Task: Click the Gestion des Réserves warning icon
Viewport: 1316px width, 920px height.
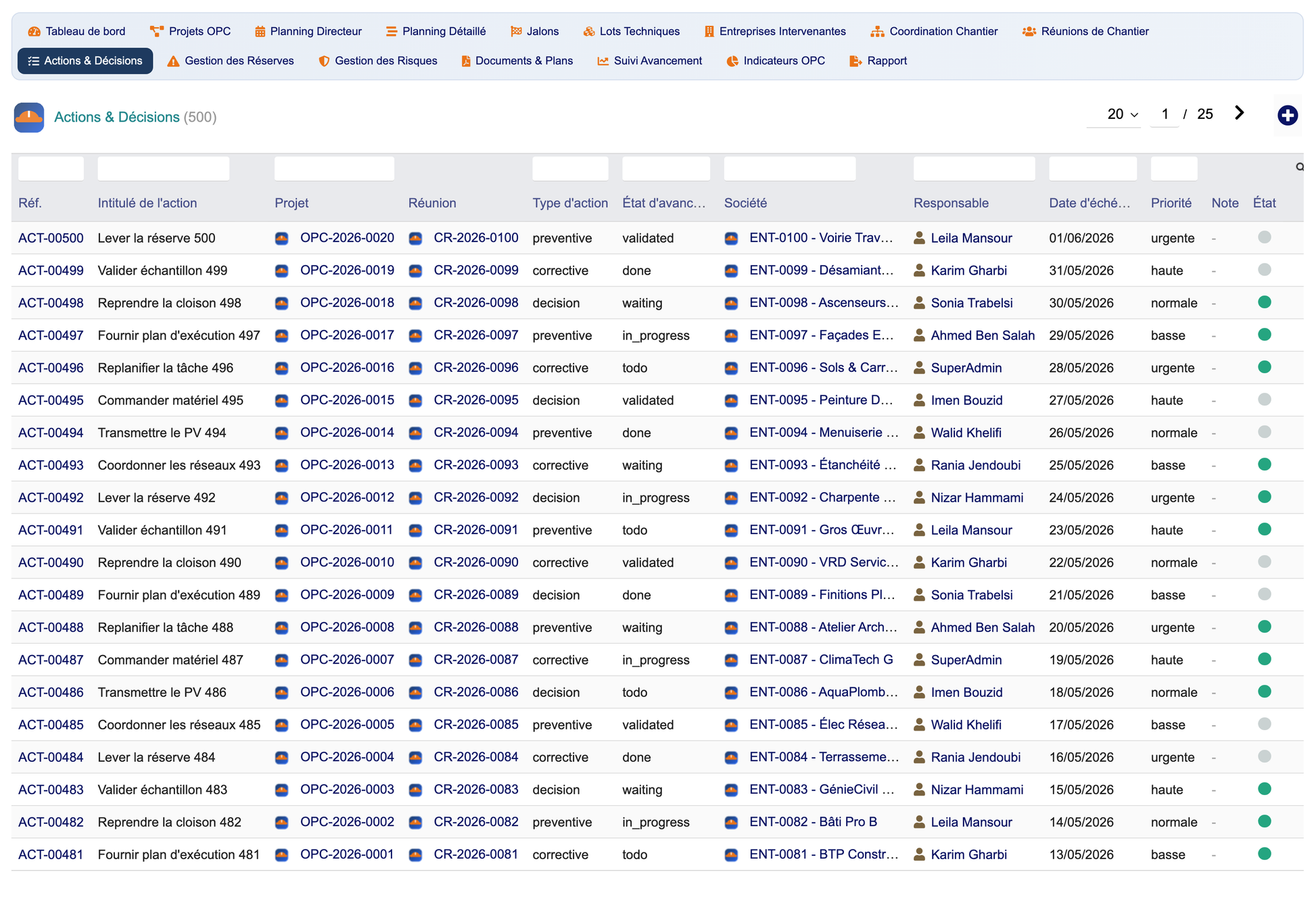Action: pyautogui.click(x=173, y=61)
